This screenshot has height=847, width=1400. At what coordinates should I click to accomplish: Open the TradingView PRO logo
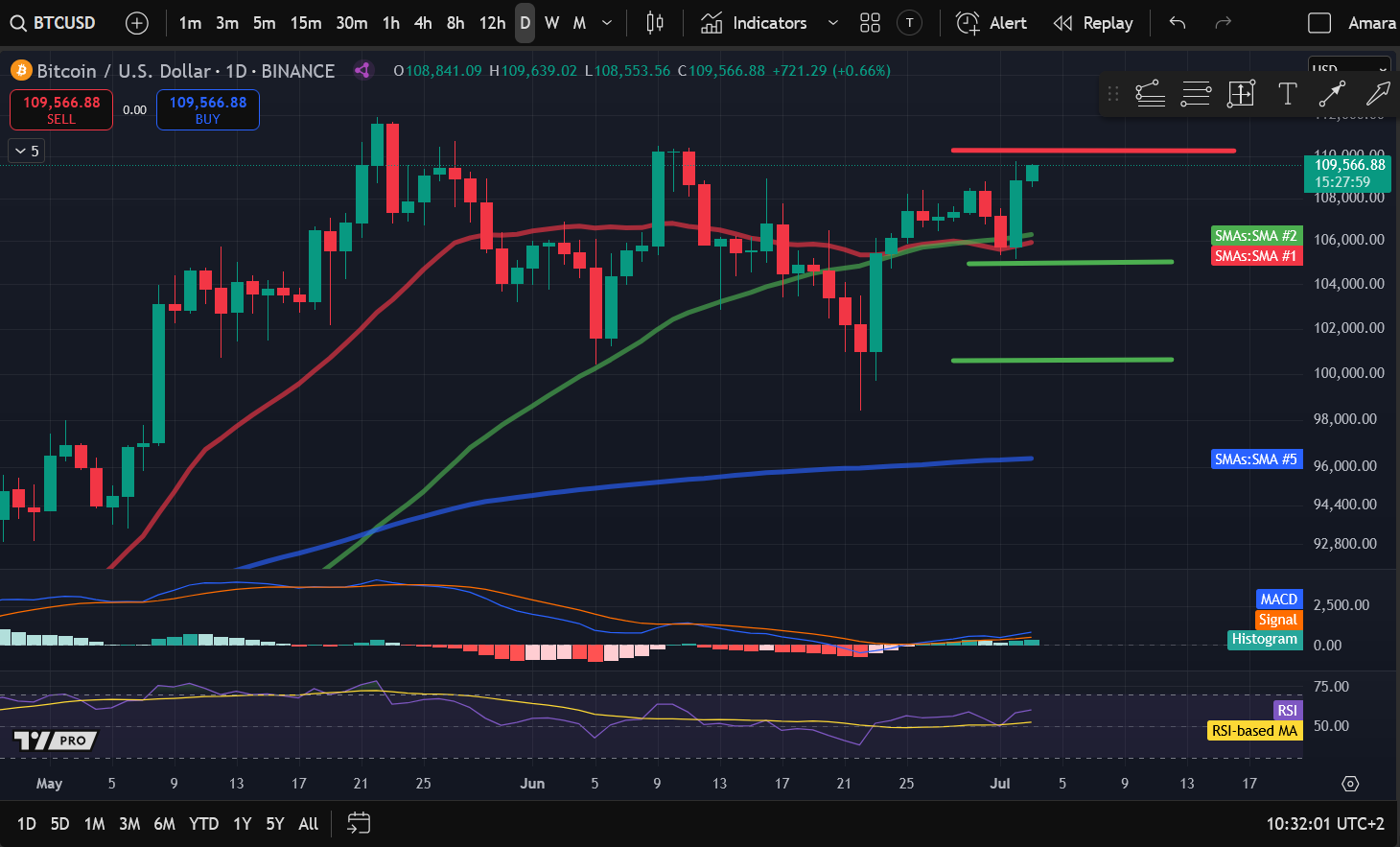pos(56,741)
